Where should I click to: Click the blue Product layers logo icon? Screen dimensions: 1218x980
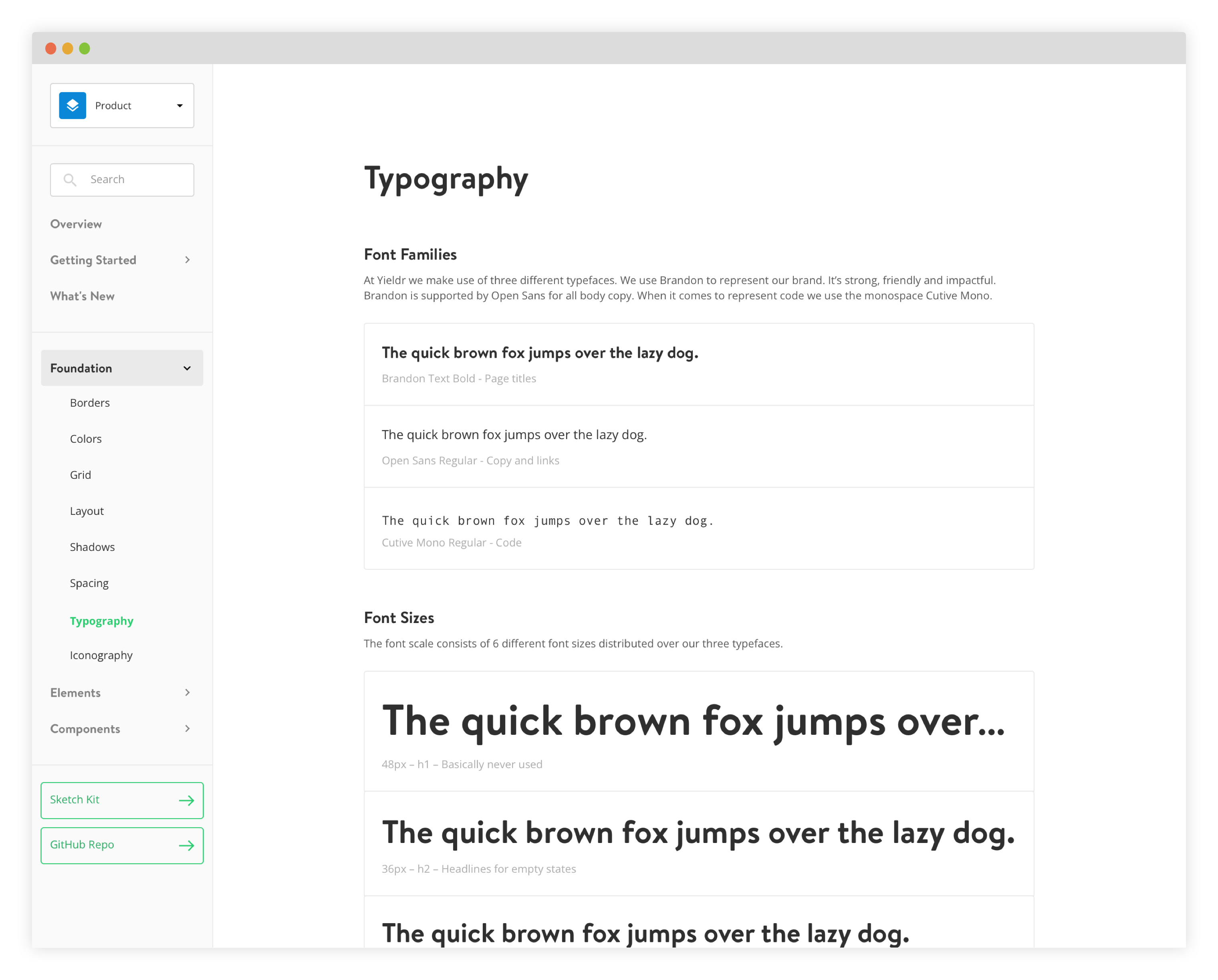72,106
